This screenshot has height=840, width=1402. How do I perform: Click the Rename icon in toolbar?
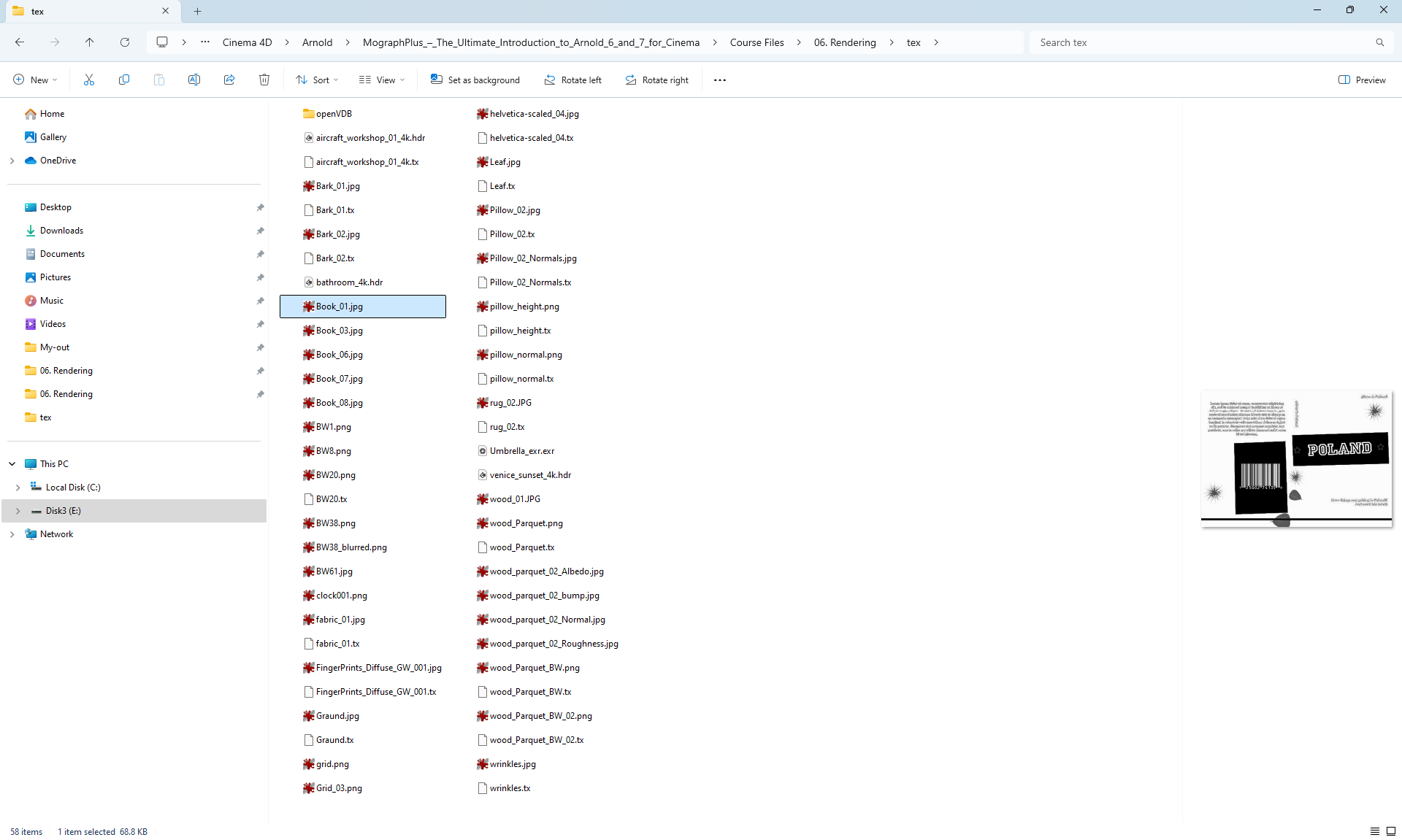tap(194, 80)
